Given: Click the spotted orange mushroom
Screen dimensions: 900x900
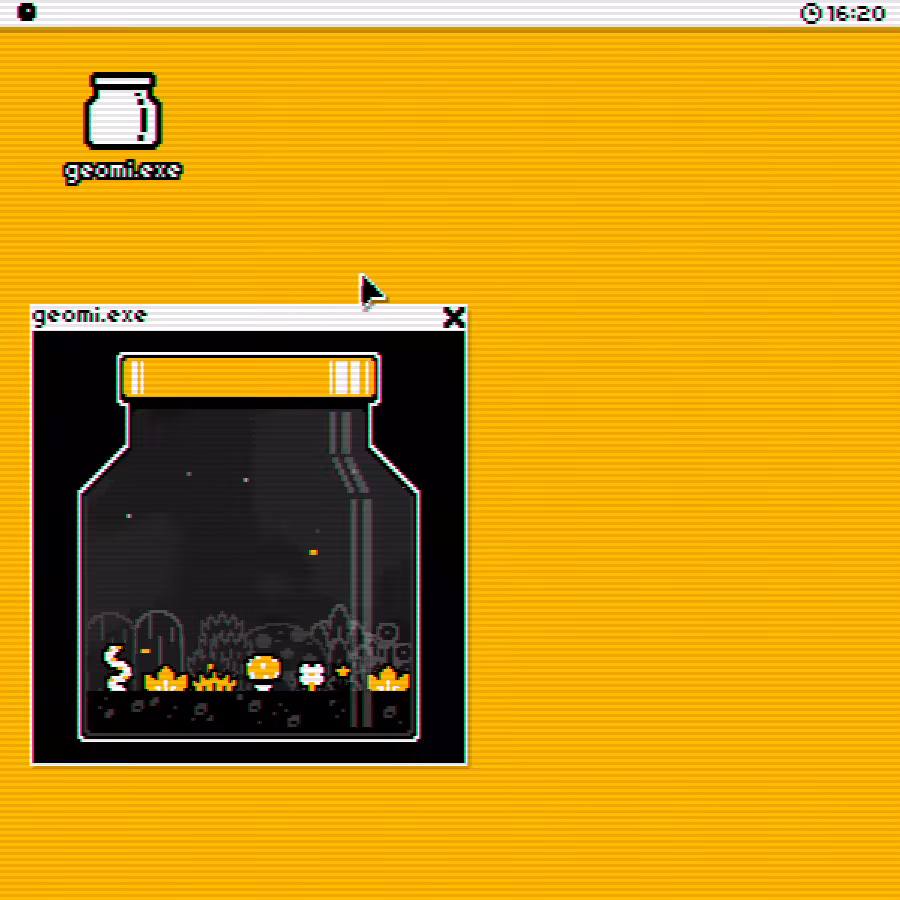Looking at the screenshot, I should click(x=263, y=673).
